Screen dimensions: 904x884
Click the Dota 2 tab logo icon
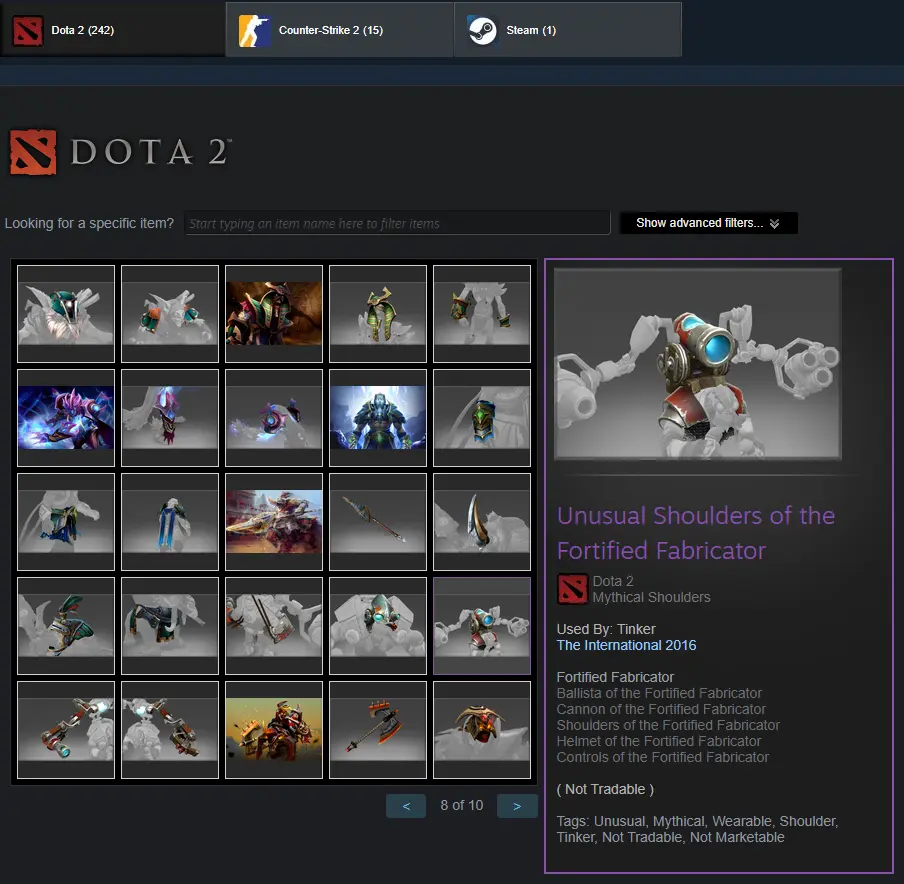(28, 31)
